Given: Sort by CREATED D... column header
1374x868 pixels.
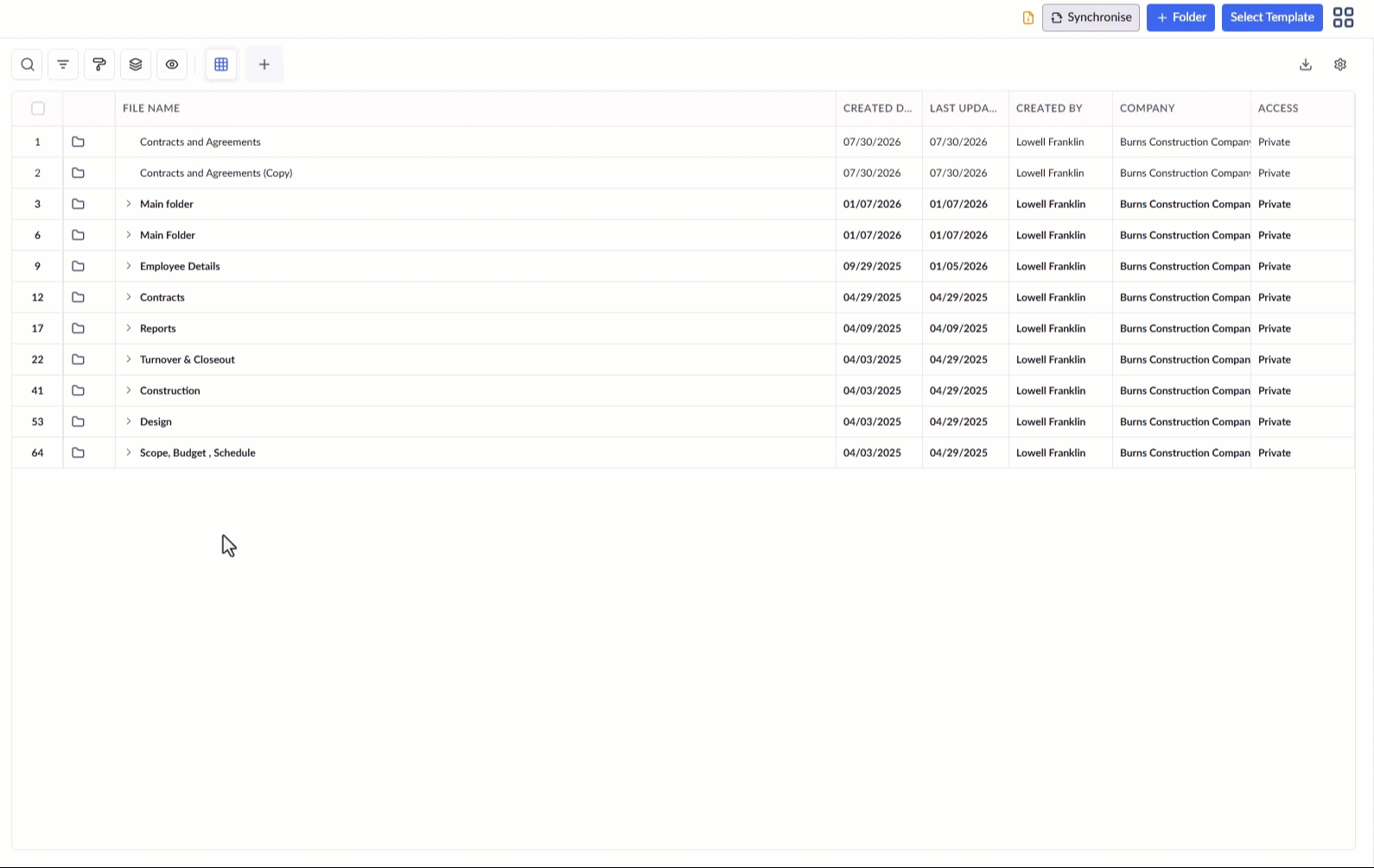Looking at the screenshot, I should point(877,109).
